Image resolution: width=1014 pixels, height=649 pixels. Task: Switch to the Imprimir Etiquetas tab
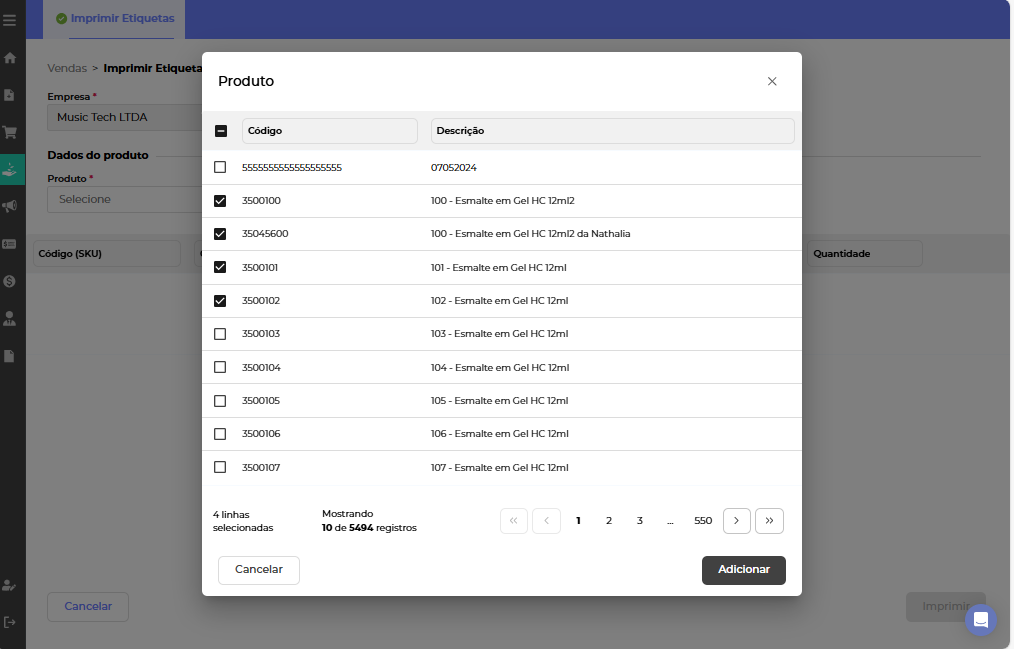tap(115, 19)
